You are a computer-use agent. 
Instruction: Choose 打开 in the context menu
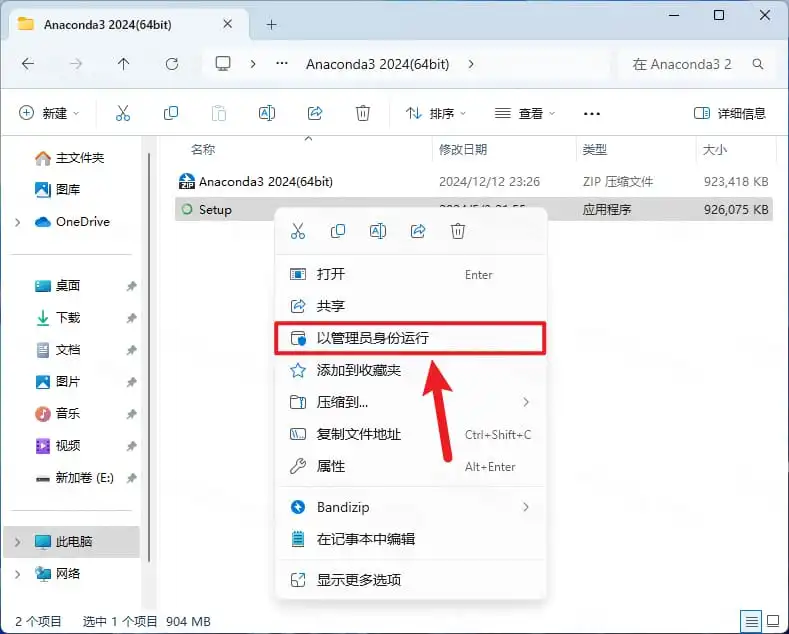pyautogui.click(x=411, y=274)
